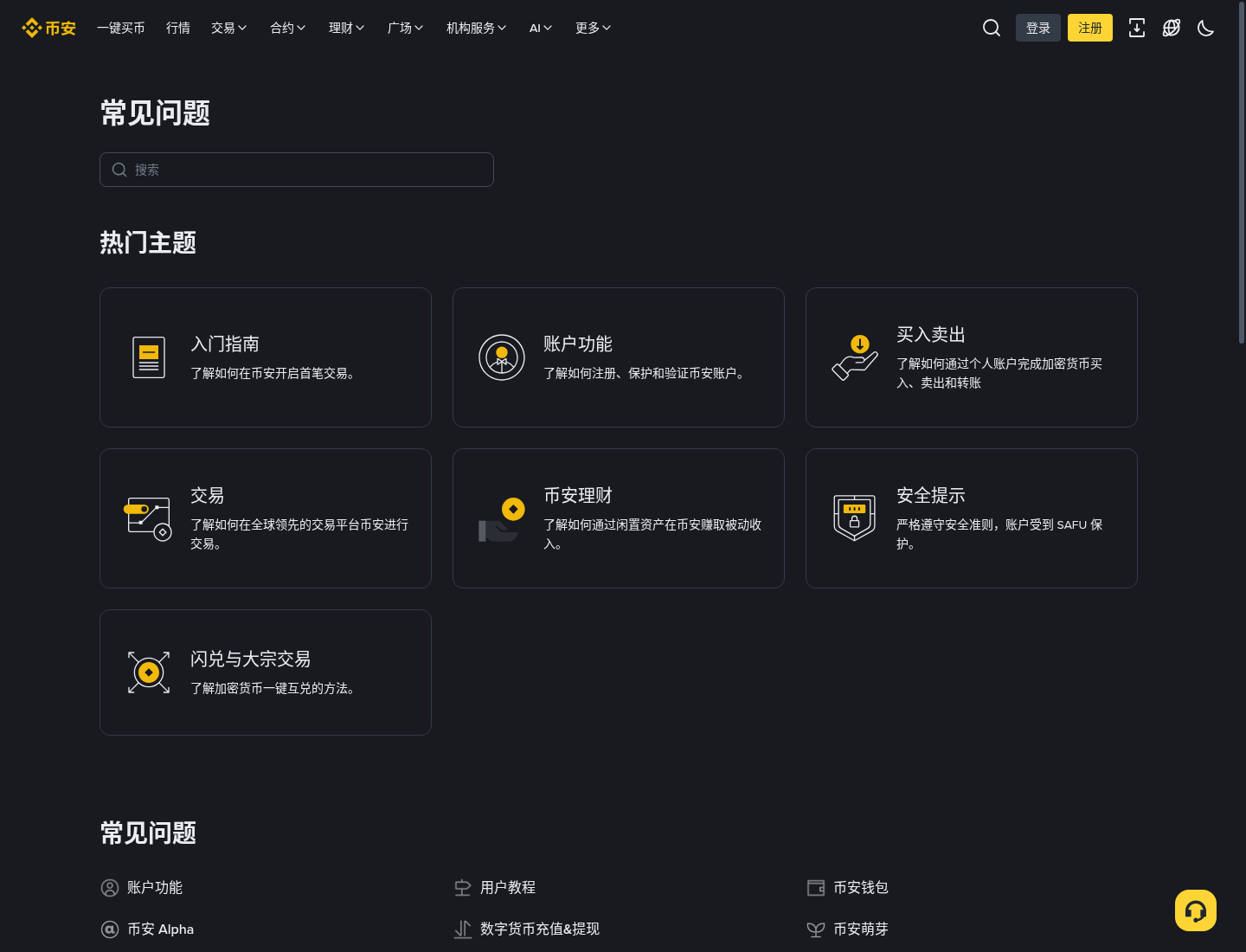Click the 买入卖出 hand coin icon
This screenshot has height=952, width=1246.
point(855,357)
